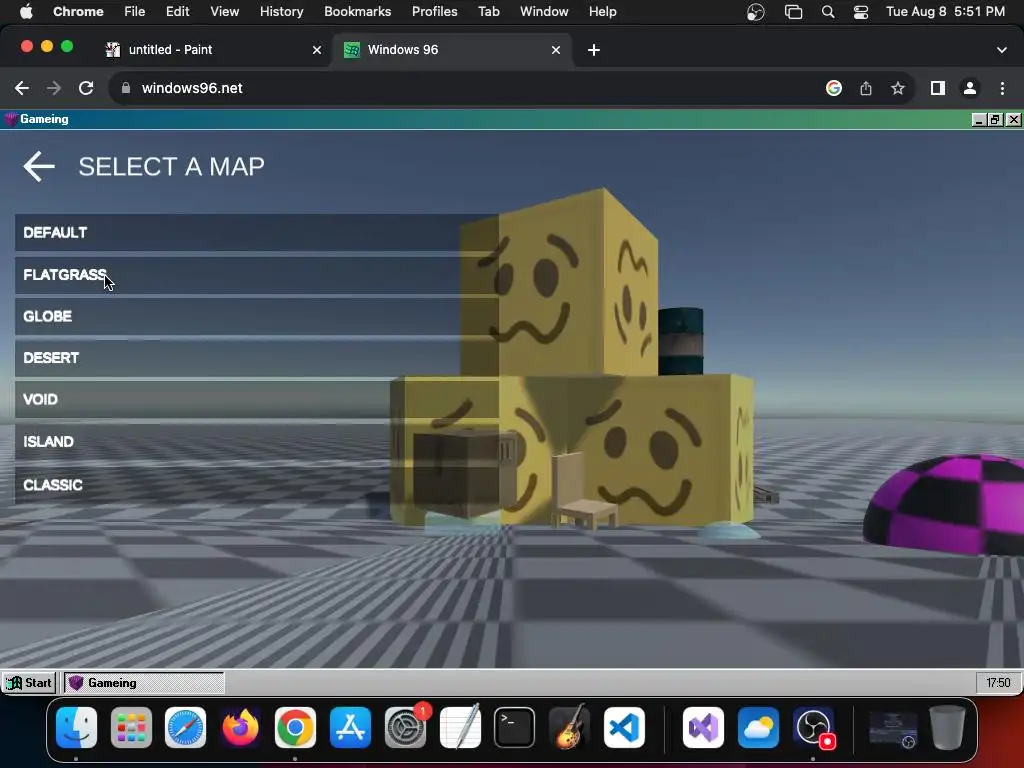This screenshot has height=768, width=1024.
Task: Open the History menu
Action: [281, 12]
